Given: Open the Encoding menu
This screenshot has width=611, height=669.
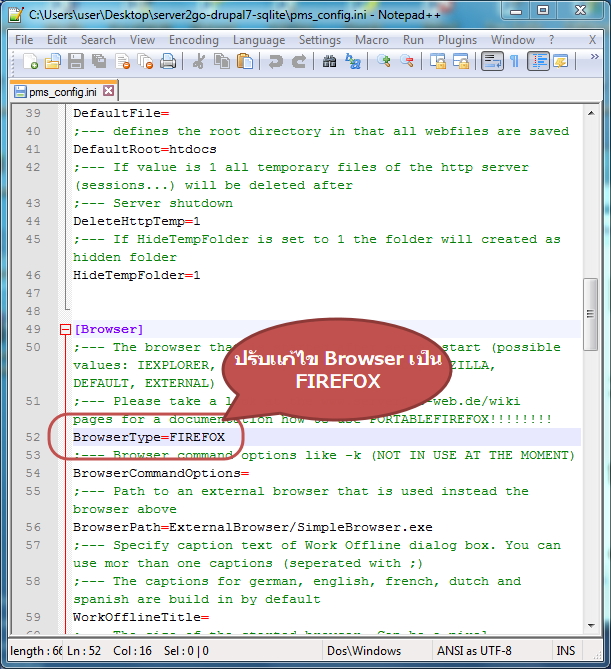Looking at the screenshot, I should 194,40.
